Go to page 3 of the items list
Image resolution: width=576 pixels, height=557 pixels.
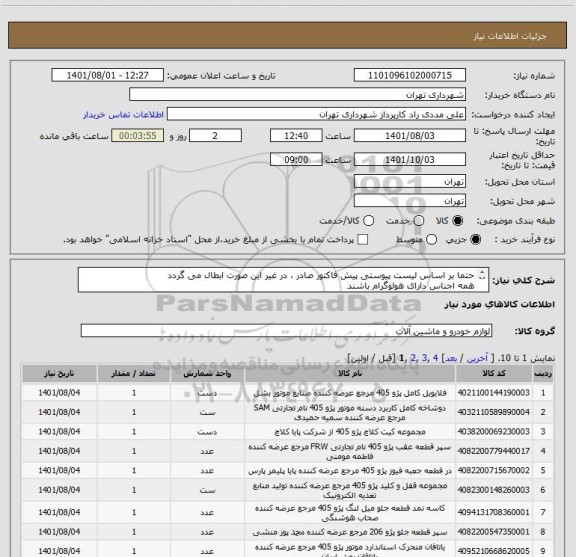[424, 358]
